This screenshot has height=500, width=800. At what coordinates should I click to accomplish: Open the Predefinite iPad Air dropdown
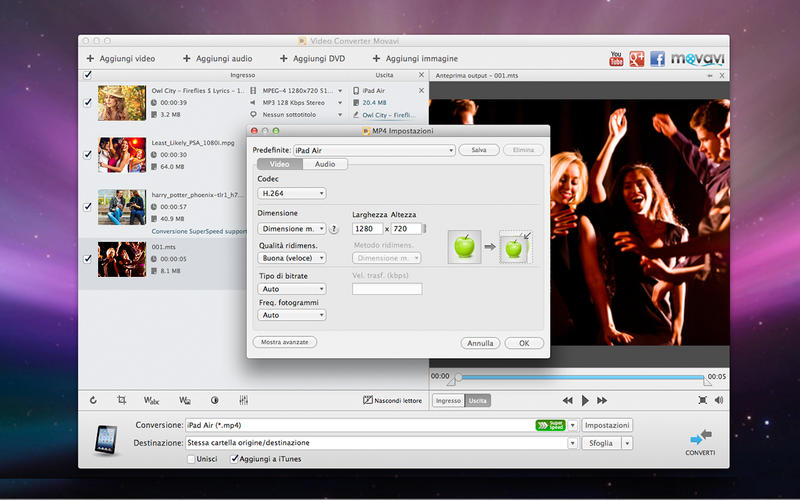pyautogui.click(x=374, y=151)
